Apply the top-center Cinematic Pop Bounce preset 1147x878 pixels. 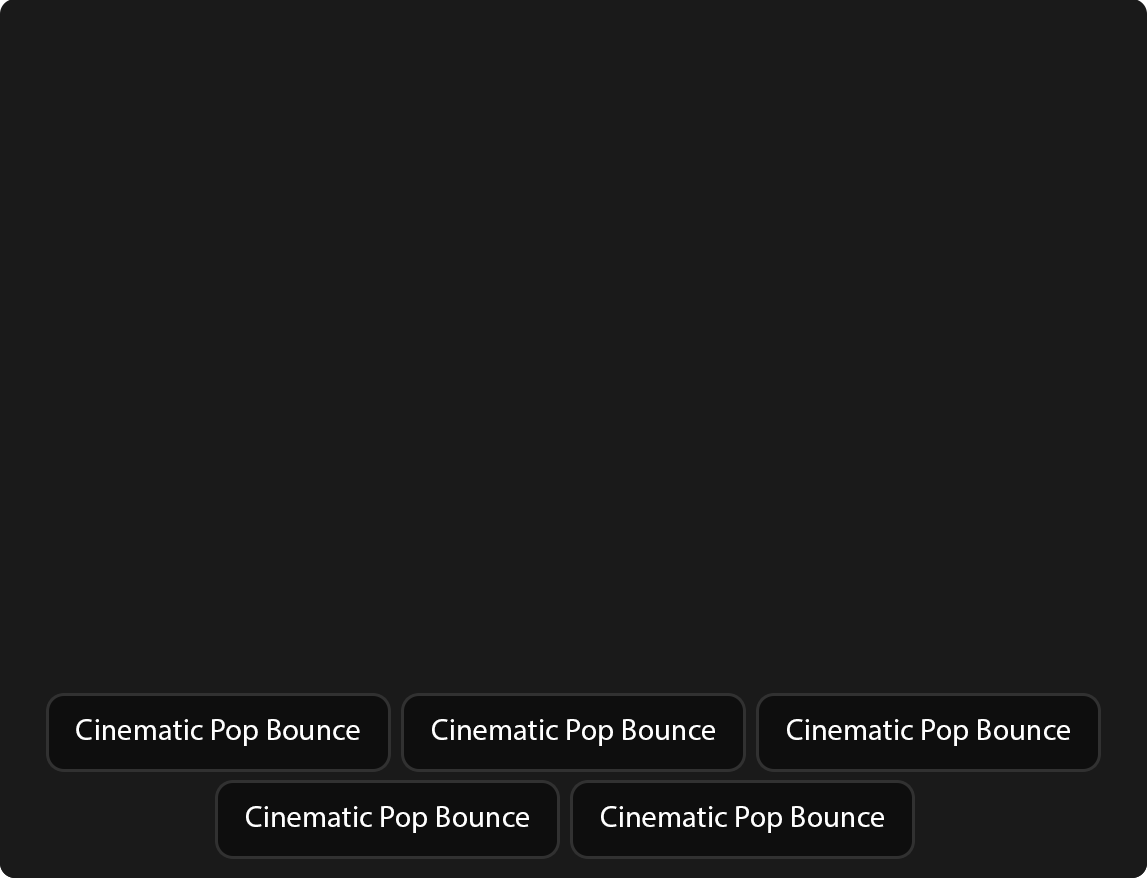coord(573,732)
